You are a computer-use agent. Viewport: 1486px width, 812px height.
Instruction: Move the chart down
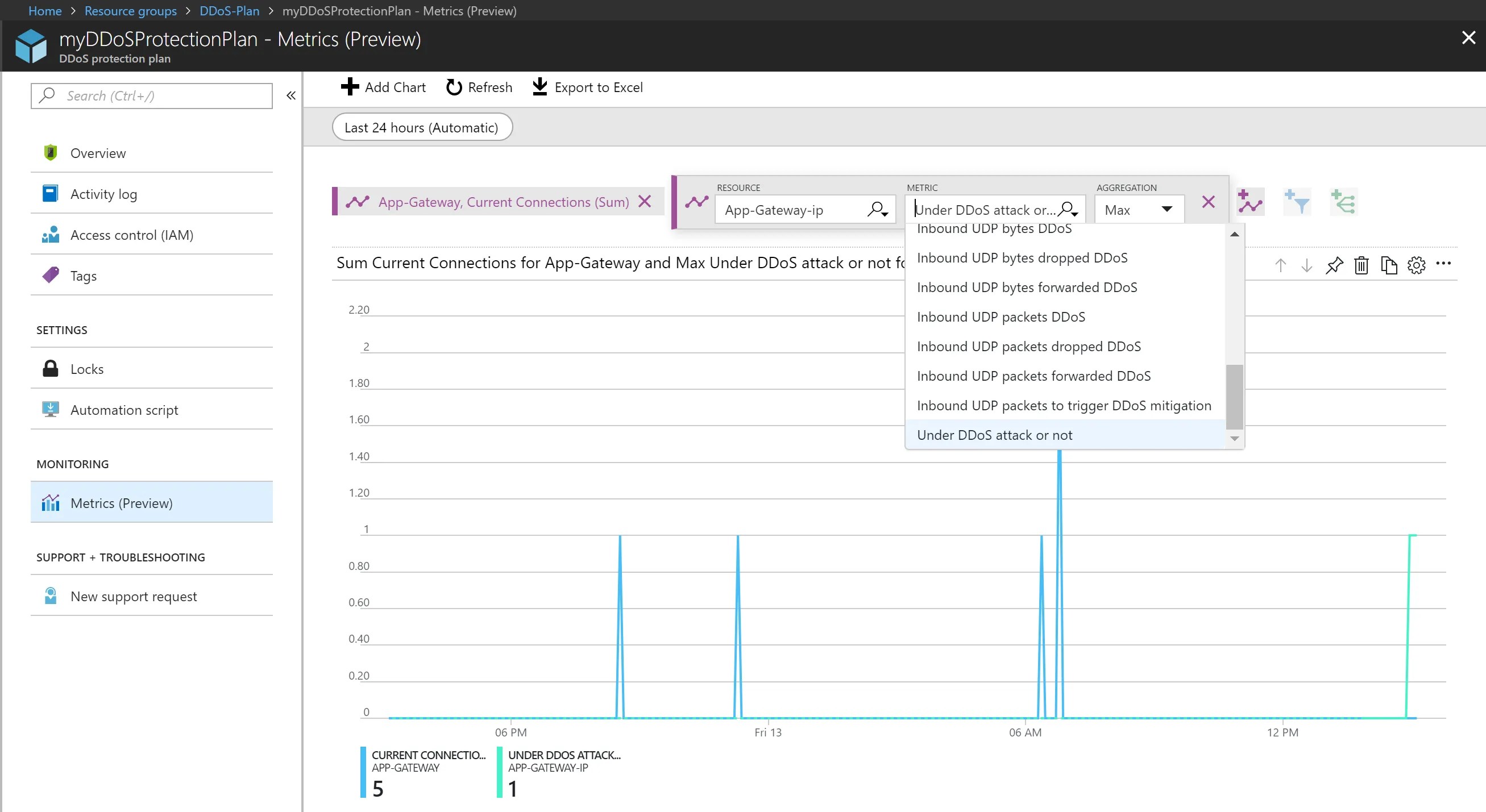(1306, 265)
